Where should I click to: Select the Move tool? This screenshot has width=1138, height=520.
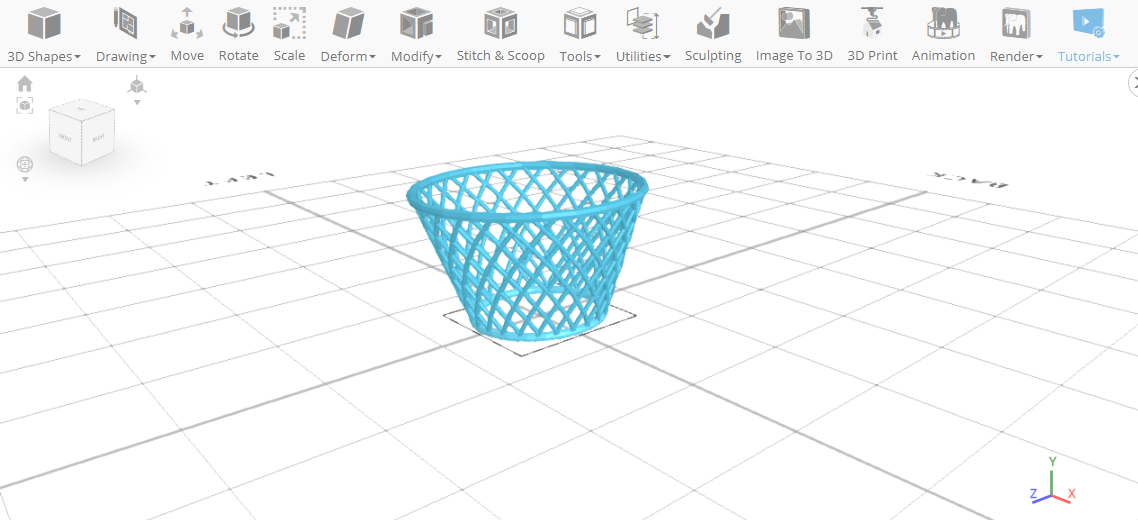pyautogui.click(x=187, y=34)
